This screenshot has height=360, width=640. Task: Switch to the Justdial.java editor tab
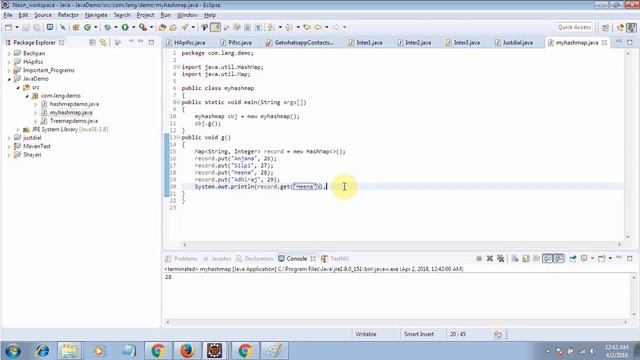[x=514, y=42]
